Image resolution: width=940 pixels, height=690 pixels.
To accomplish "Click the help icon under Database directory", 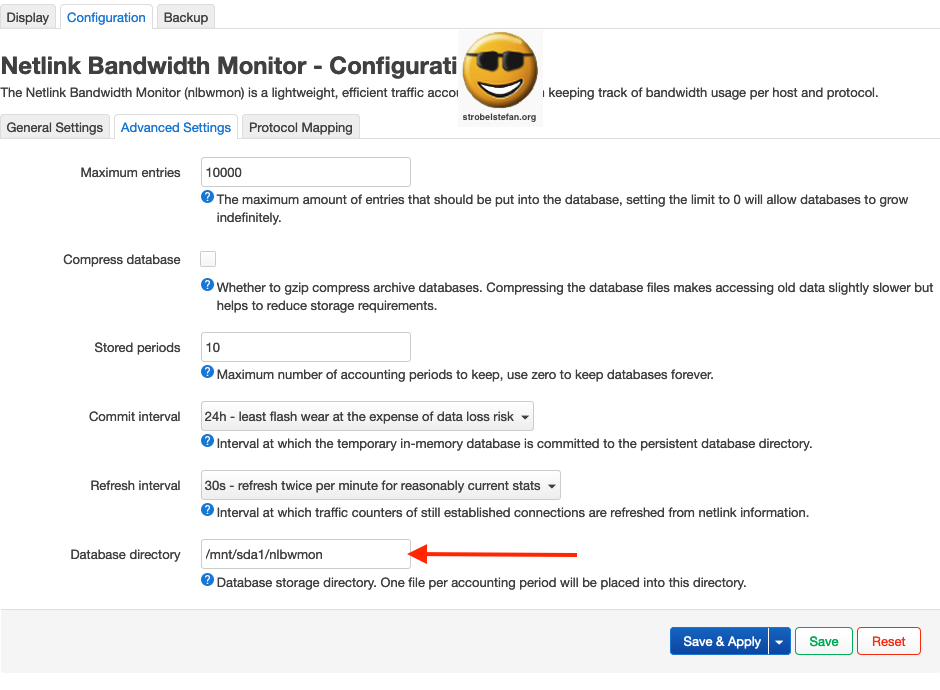I will 208,580.
